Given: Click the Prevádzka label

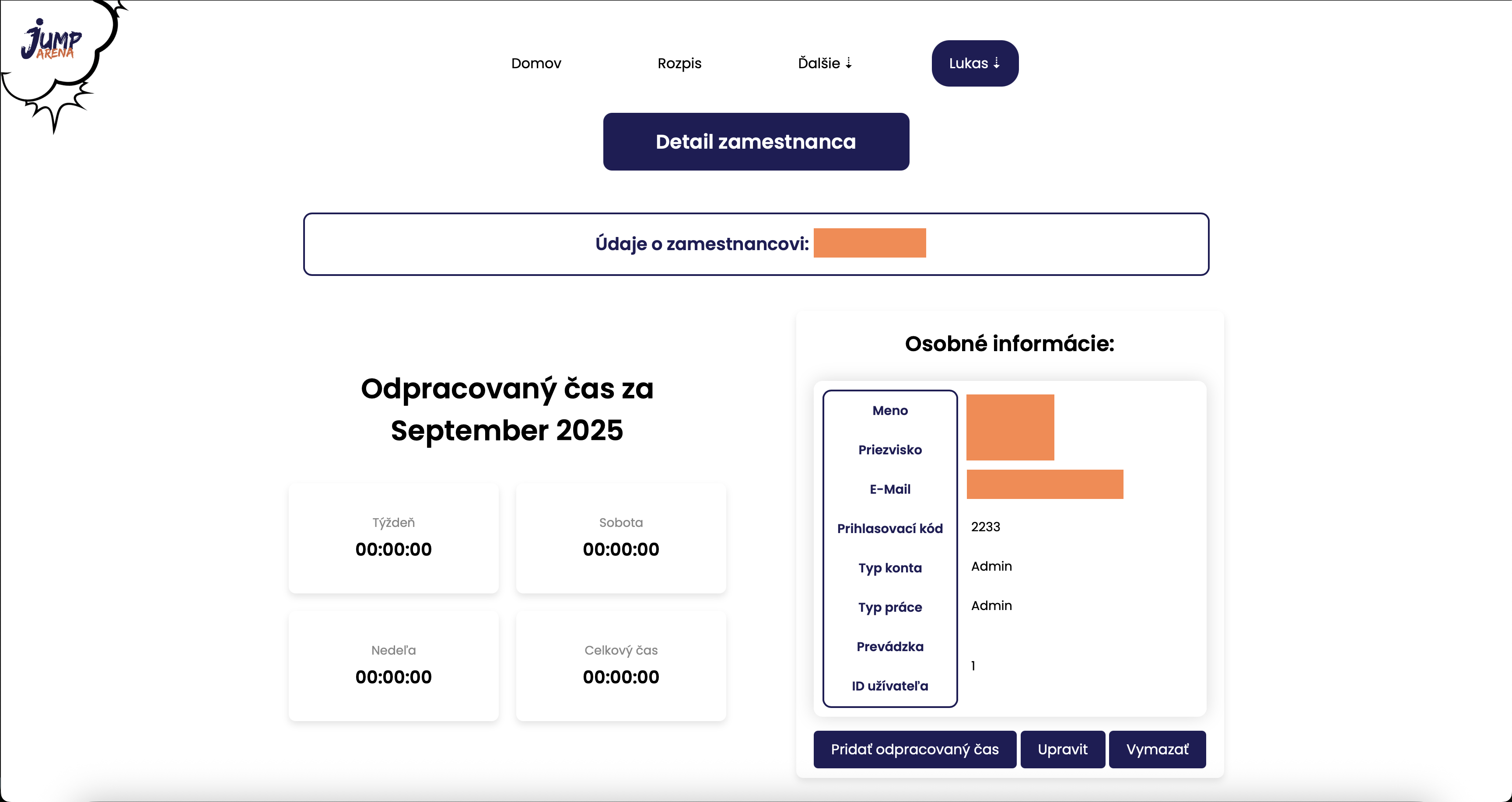Looking at the screenshot, I should [890, 646].
